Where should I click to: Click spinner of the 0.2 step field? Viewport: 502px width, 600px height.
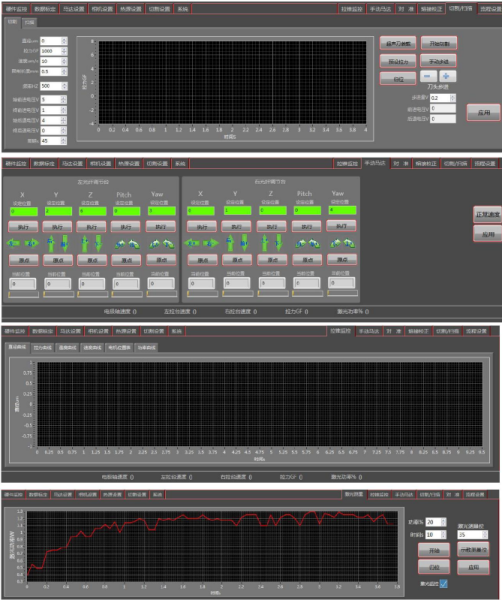[x=453, y=98]
